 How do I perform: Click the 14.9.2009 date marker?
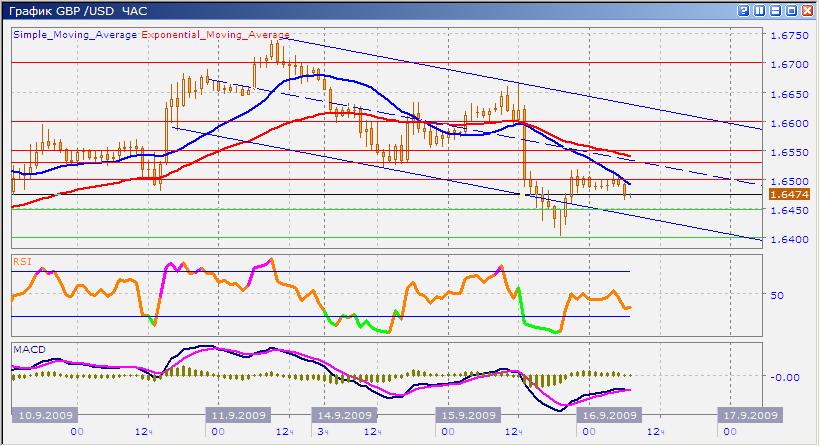click(x=346, y=416)
